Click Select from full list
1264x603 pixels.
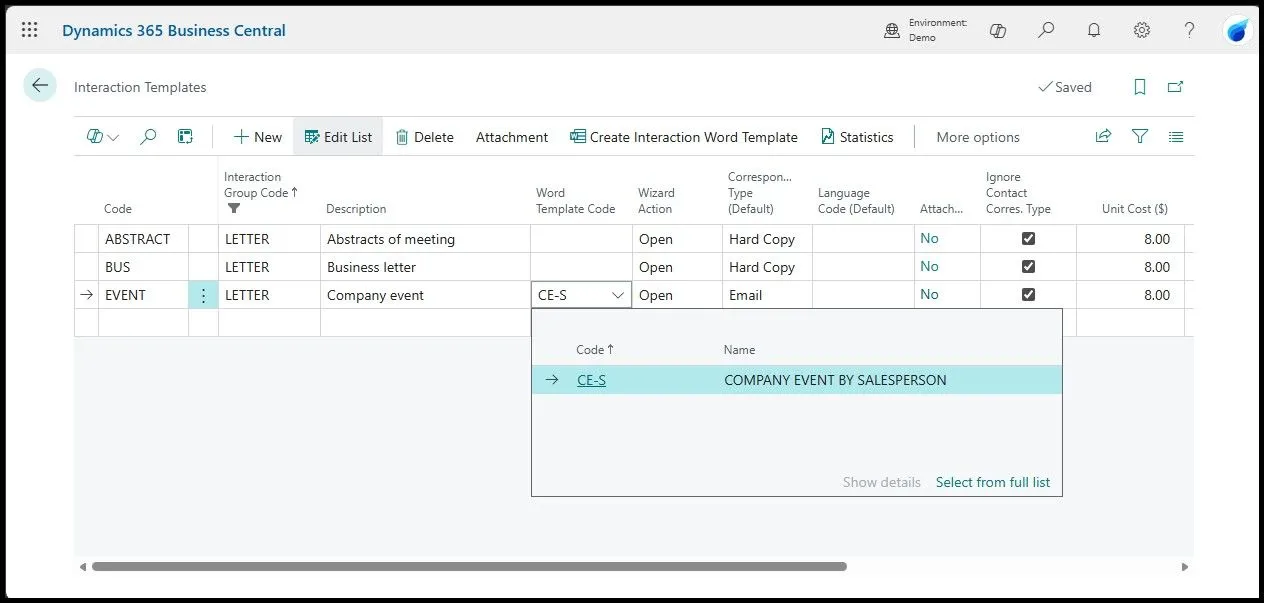993,482
